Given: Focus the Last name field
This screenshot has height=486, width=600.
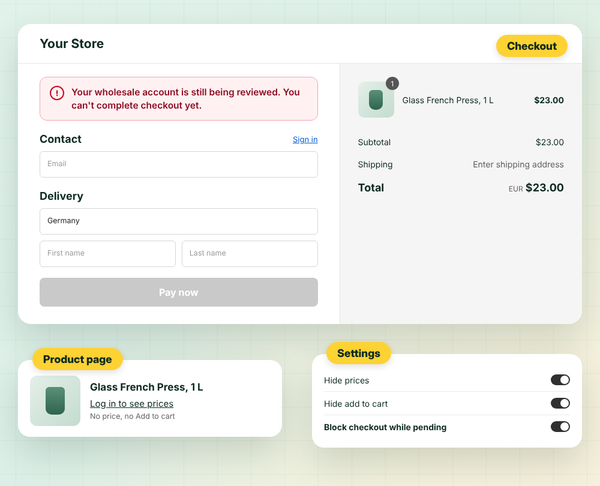Looking at the screenshot, I should click(250, 253).
